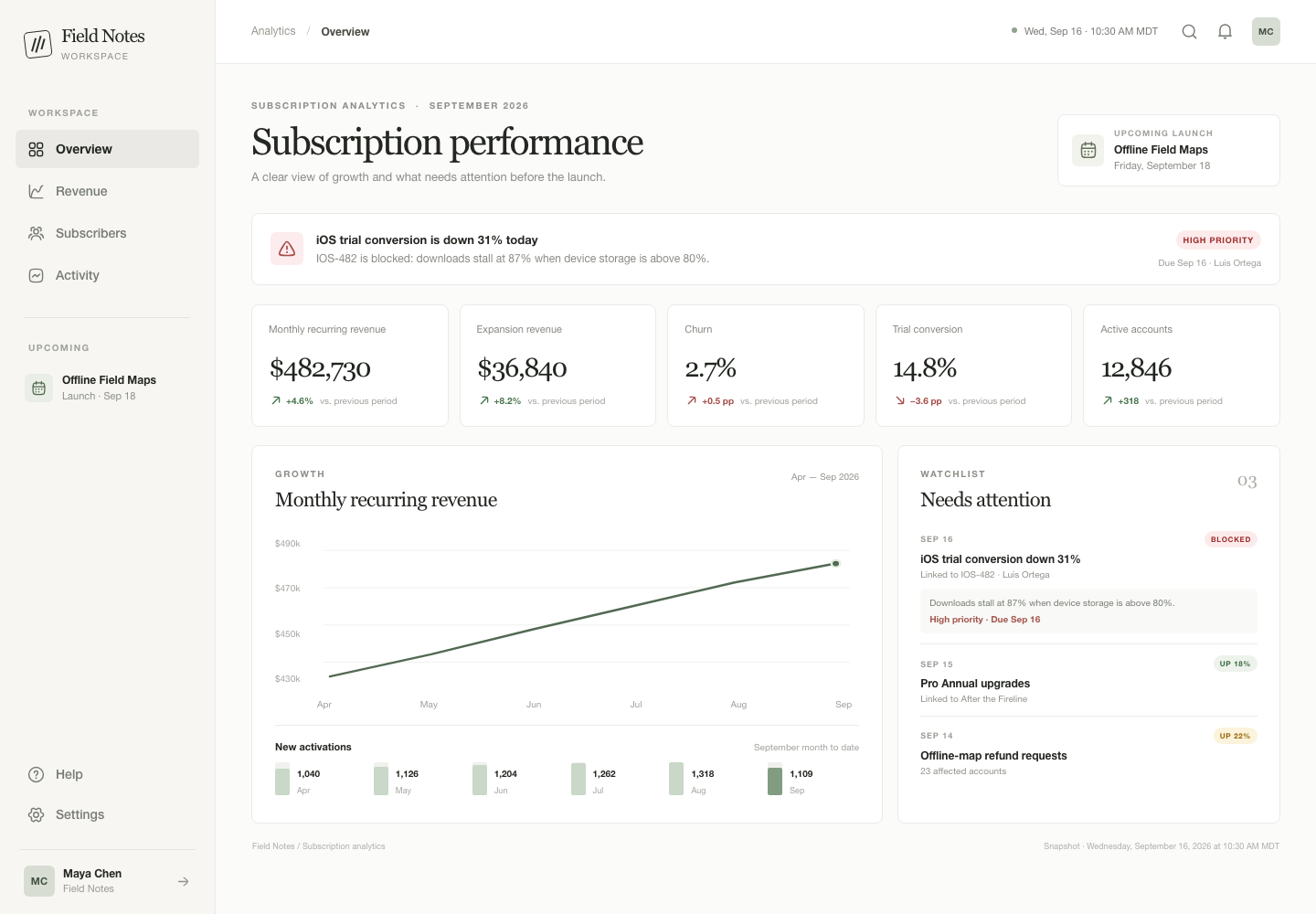Image resolution: width=1316 pixels, height=914 pixels.
Task: Click the 1,318 Aug activations value
Action: tap(703, 774)
